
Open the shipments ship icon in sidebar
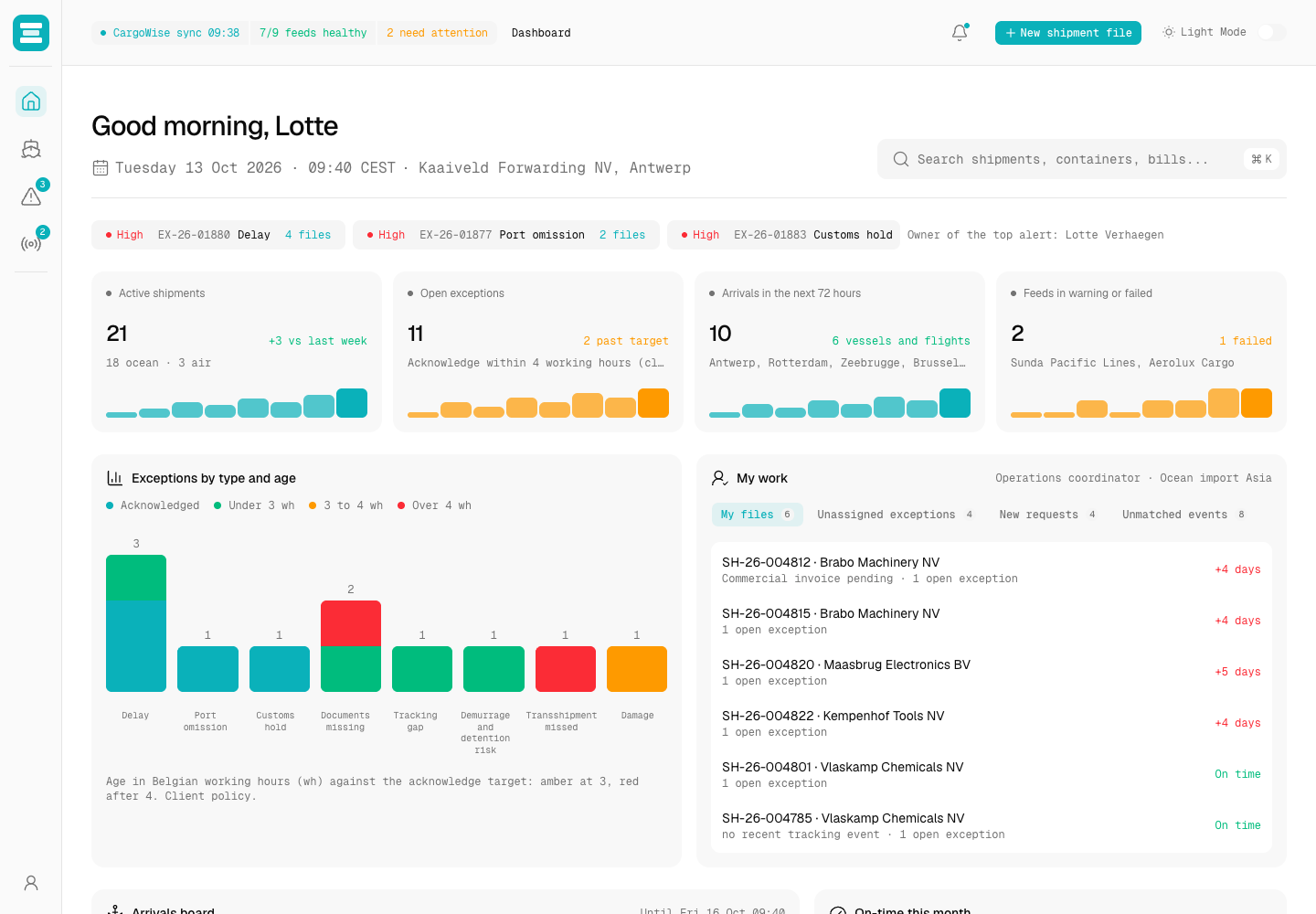(x=31, y=149)
